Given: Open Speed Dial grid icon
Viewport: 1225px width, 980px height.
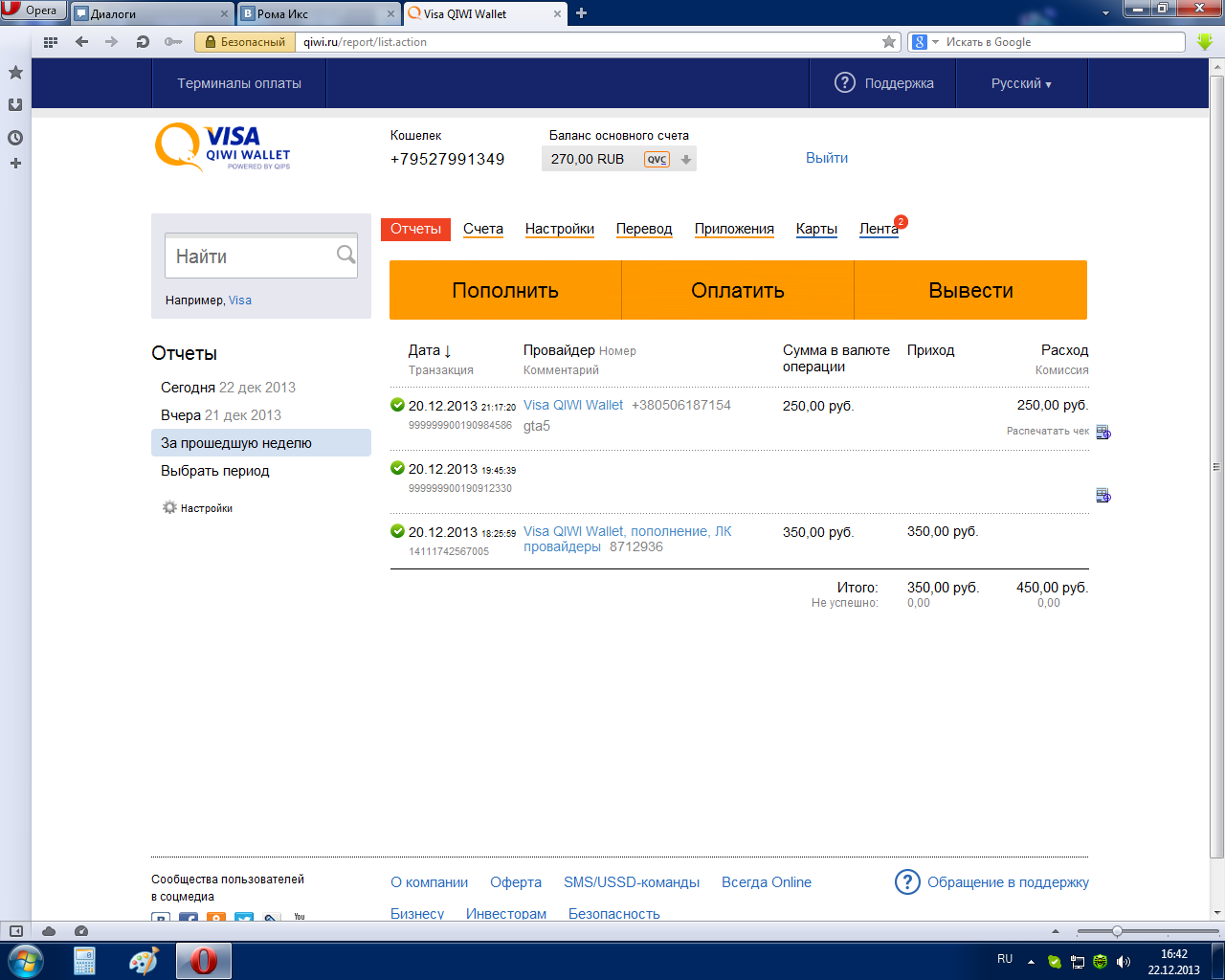Looking at the screenshot, I should [51, 42].
